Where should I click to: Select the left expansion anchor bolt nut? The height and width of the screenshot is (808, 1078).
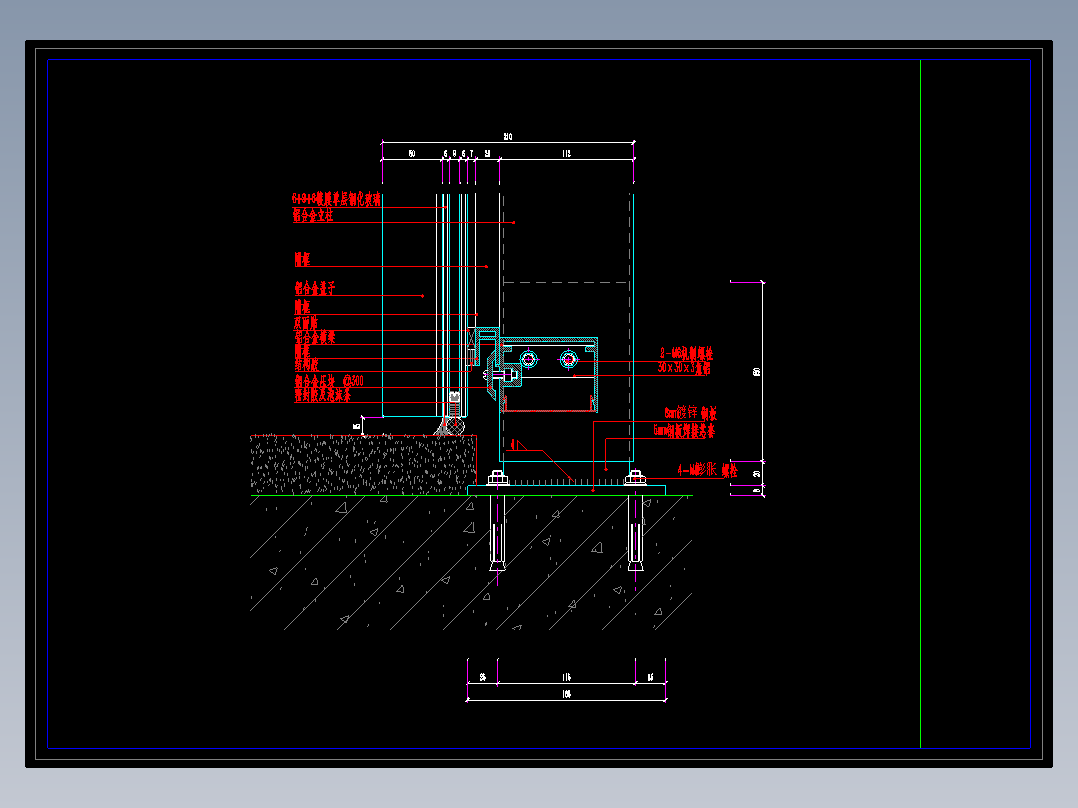[x=497, y=477]
